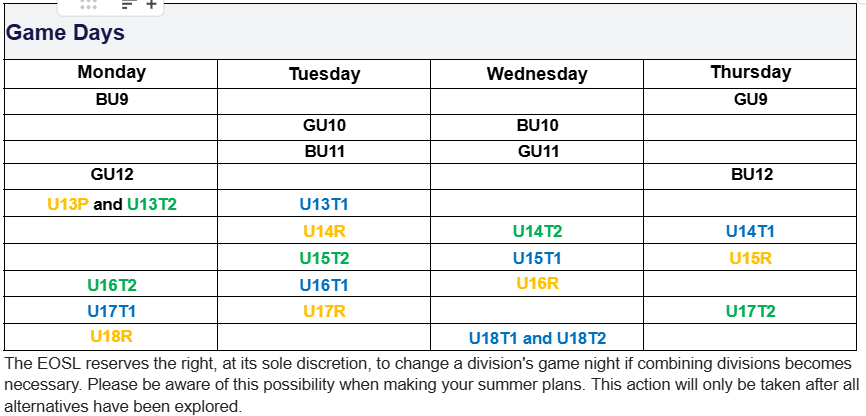Click the sort lines icon in toolbar
866x416 pixels.
pos(127,5)
